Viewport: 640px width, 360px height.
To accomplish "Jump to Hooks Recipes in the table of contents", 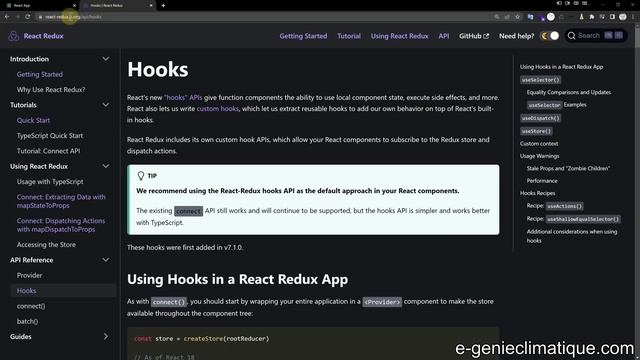I will pos(538,193).
